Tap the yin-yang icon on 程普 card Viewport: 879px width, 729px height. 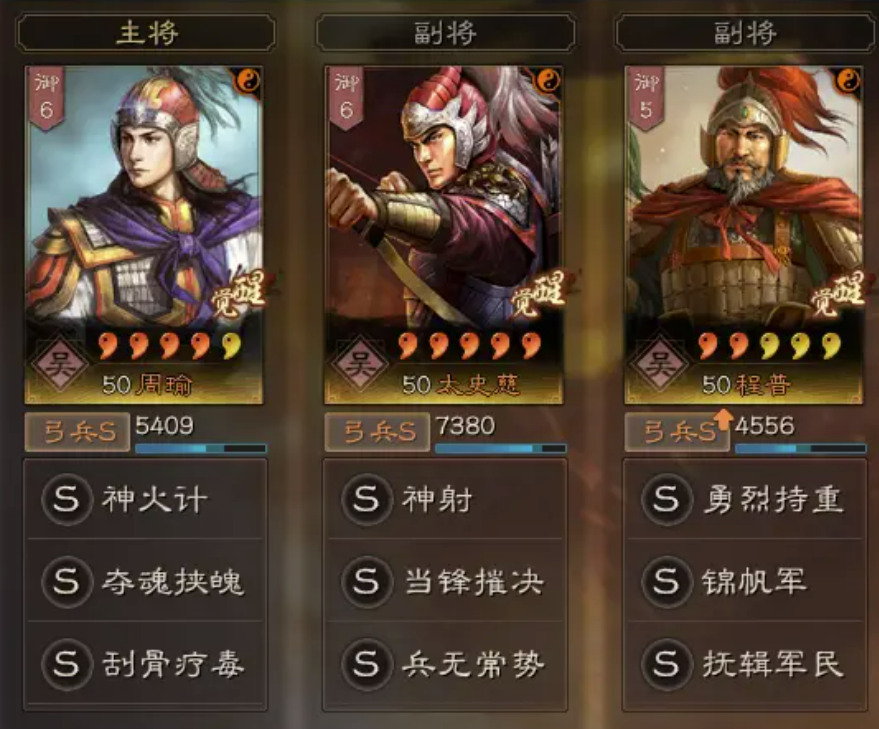[848, 81]
